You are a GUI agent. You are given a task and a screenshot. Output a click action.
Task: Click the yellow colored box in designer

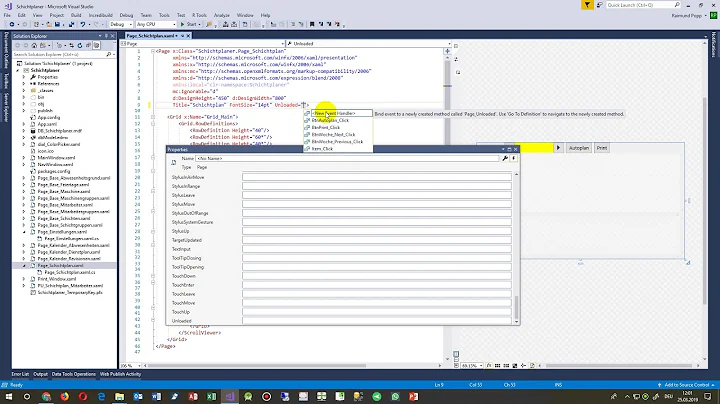(534, 148)
